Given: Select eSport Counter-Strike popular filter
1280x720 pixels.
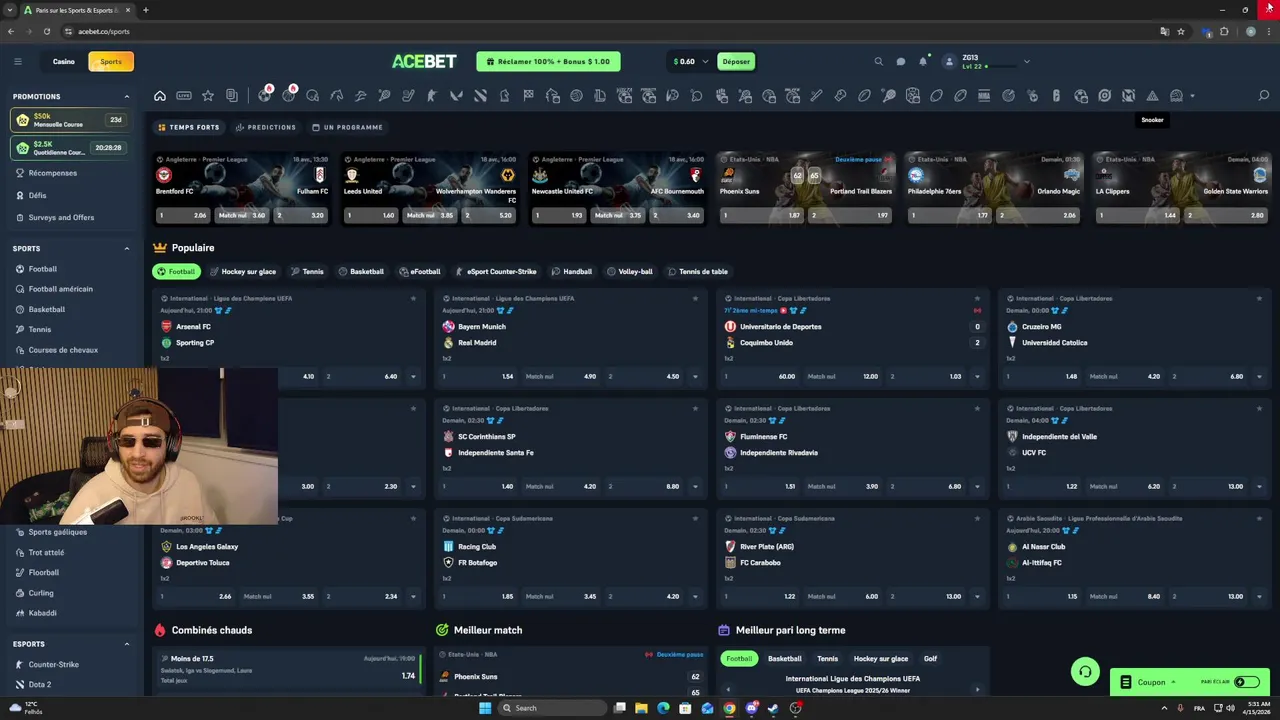Looking at the screenshot, I should click(x=496, y=271).
